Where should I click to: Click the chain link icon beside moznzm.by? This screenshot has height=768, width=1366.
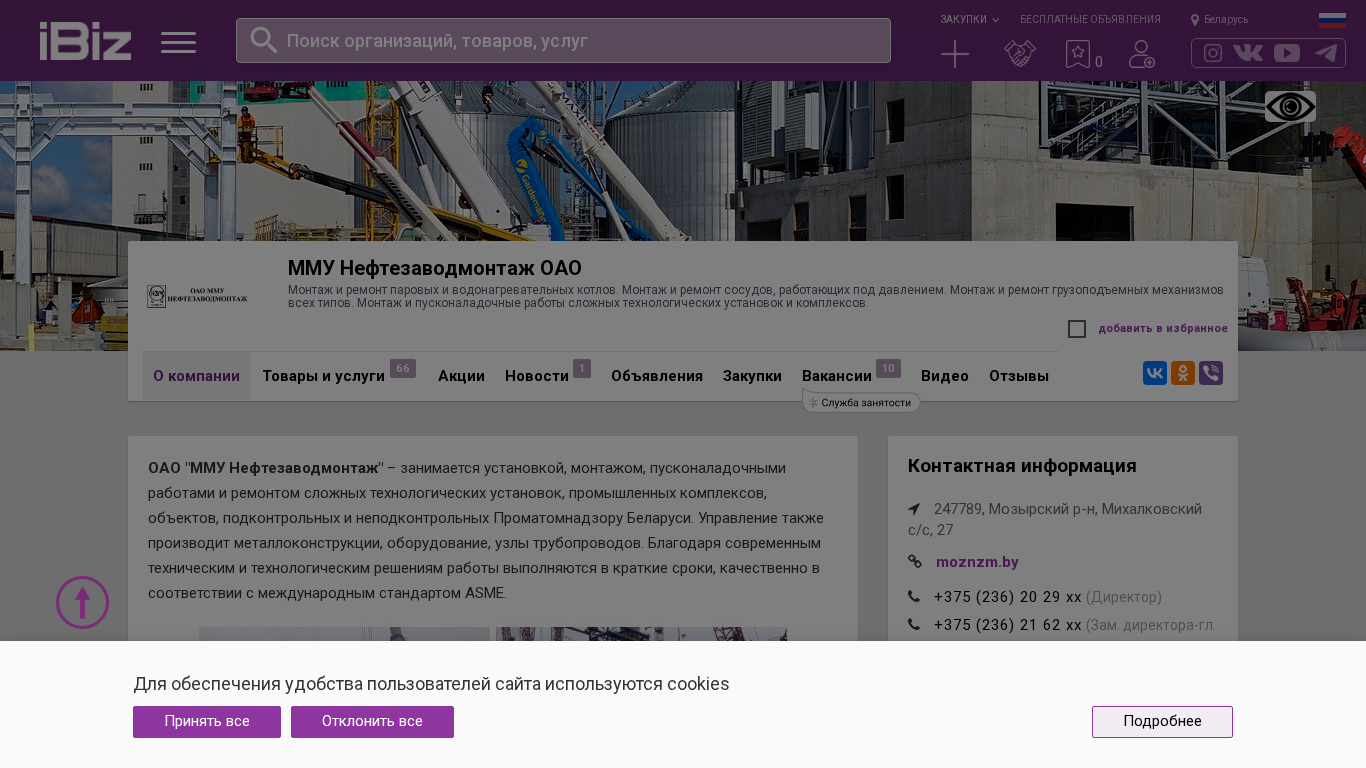(915, 562)
